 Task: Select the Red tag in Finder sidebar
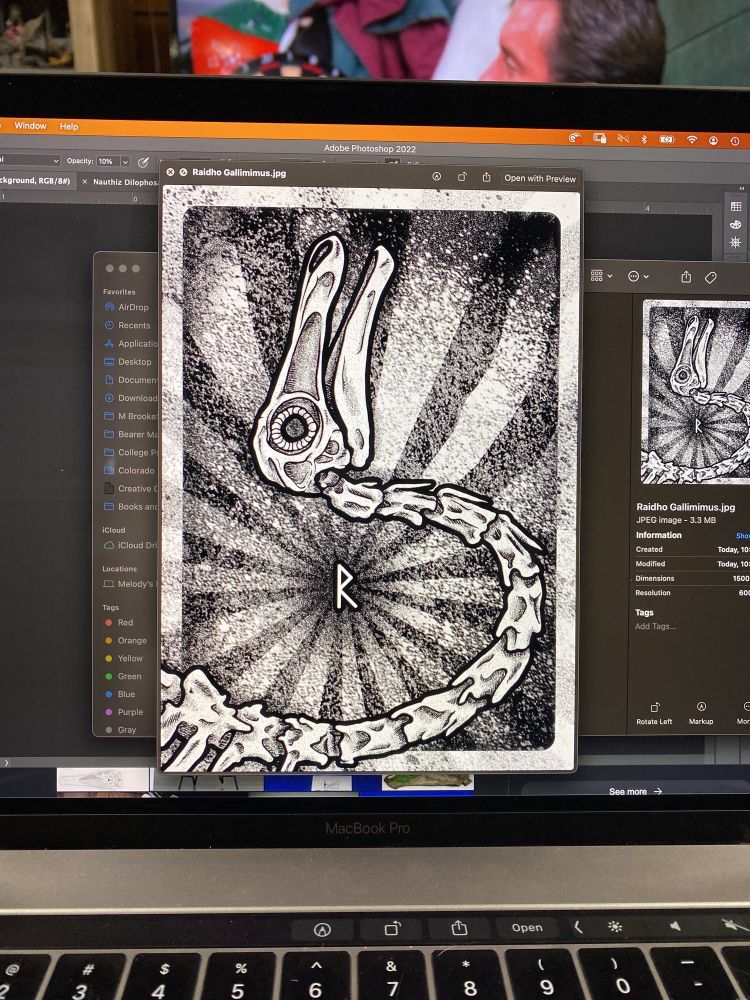click(120, 622)
